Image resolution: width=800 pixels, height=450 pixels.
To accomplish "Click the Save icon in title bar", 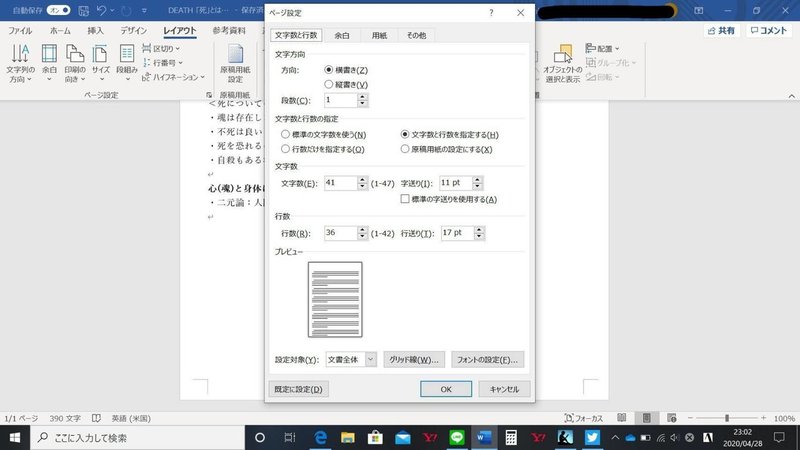I will click(84, 10).
